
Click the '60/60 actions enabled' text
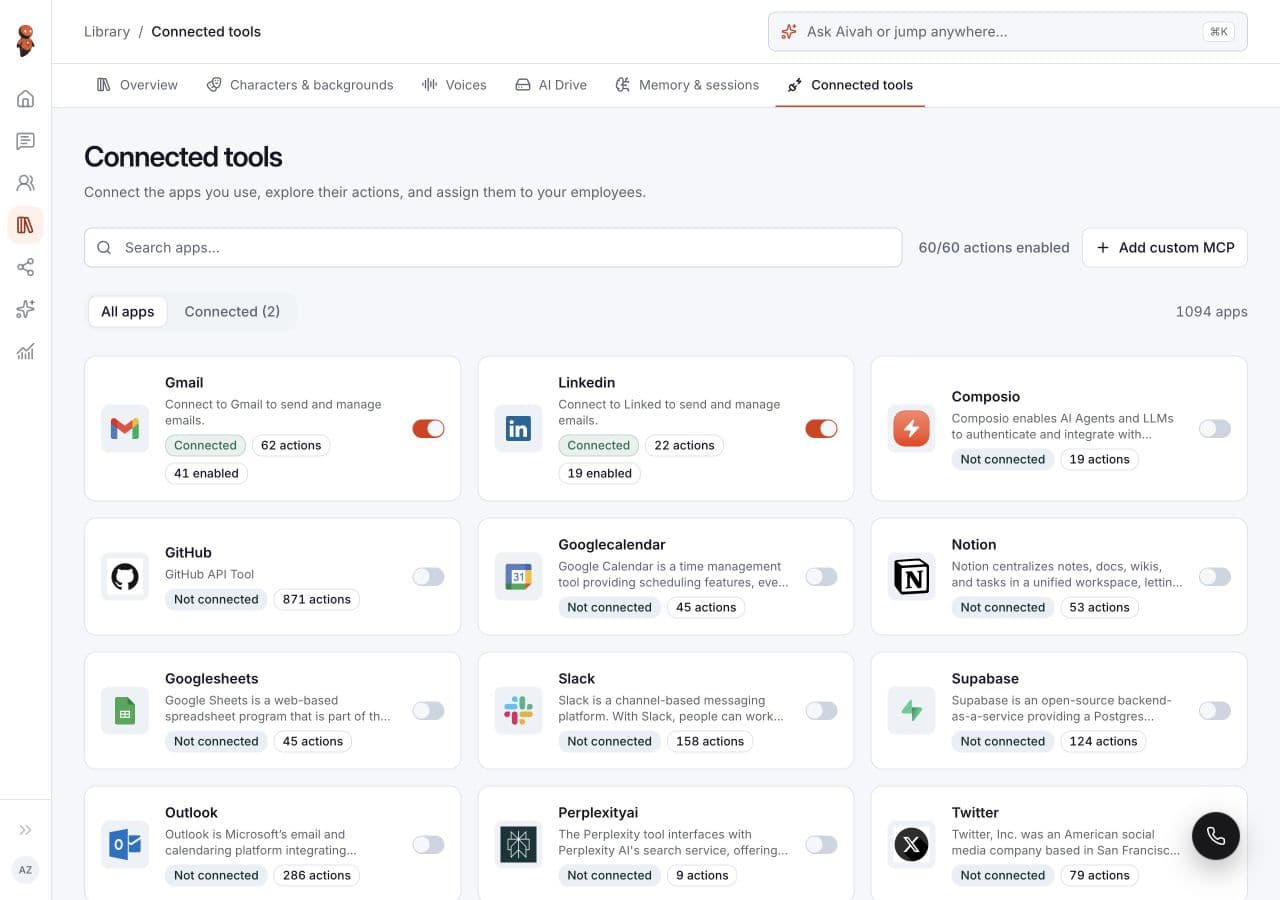994,247
